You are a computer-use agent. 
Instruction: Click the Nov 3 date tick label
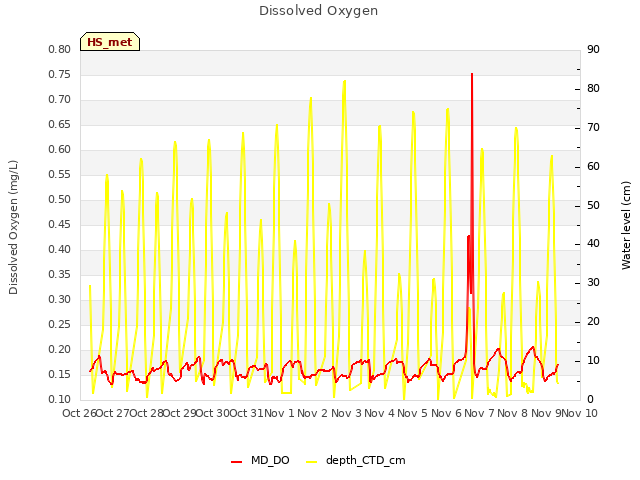(346, 413)
